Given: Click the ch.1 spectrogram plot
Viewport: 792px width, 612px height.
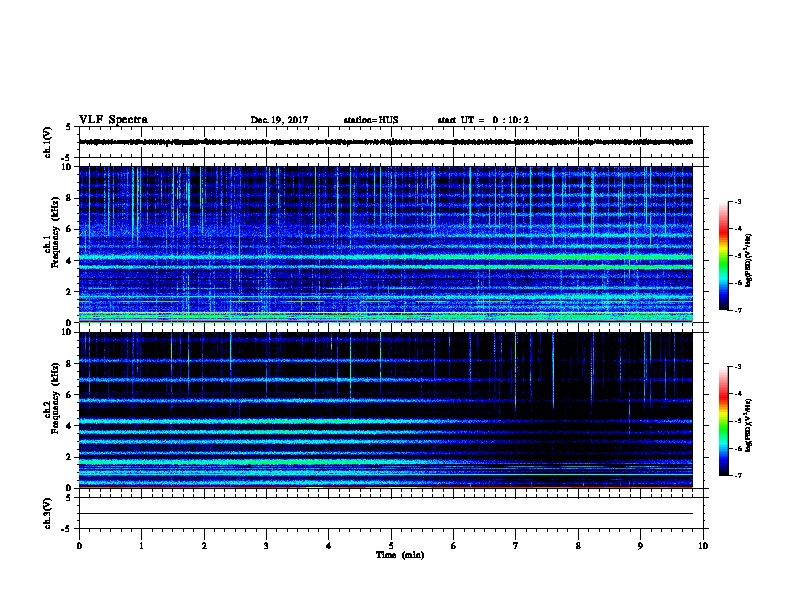Looking at the screenshot, I should pos(386,244).
